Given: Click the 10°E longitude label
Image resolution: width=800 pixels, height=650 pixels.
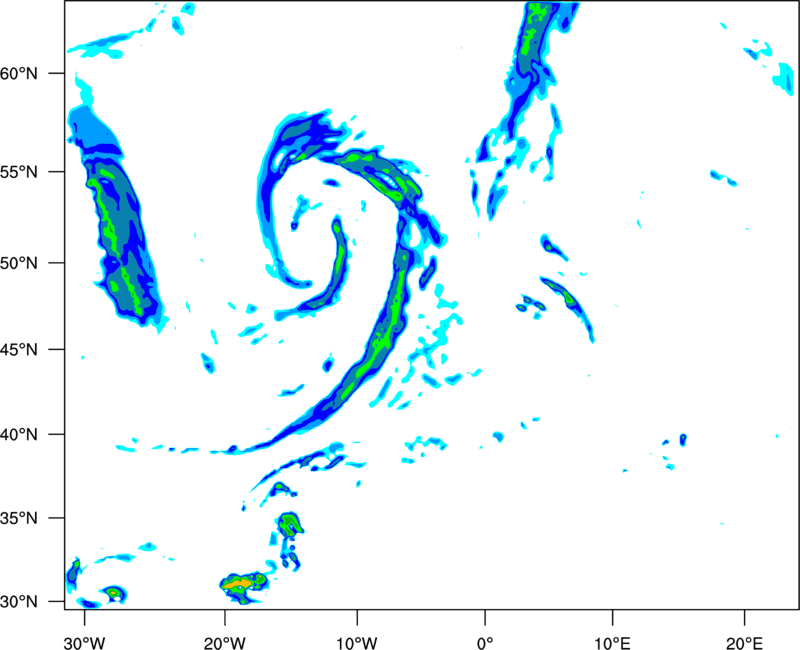Looking at the screenshot, I should point(612,643).
